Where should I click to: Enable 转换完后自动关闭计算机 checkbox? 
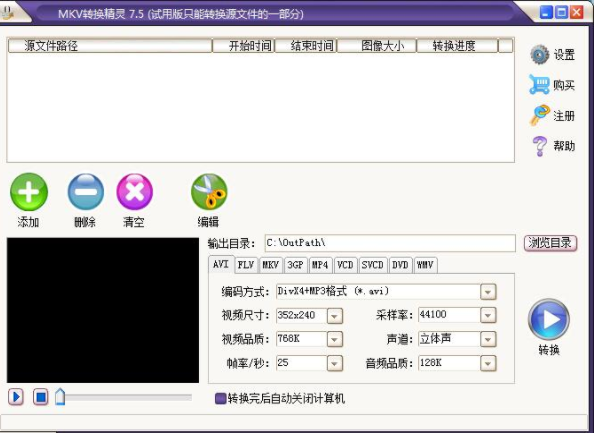click(220, 398)
